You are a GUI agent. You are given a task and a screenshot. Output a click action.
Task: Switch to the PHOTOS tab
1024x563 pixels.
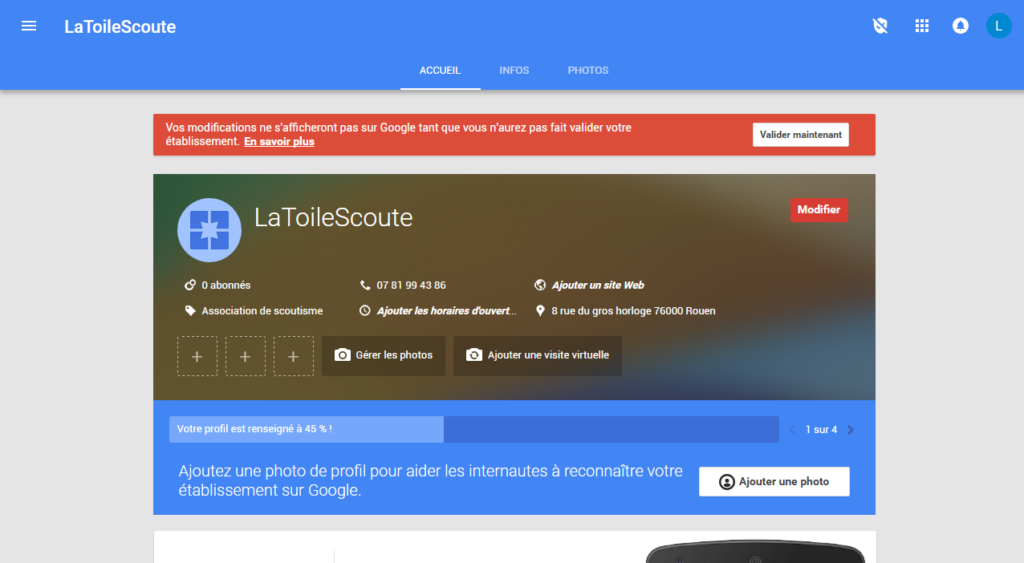pos(588,71)
